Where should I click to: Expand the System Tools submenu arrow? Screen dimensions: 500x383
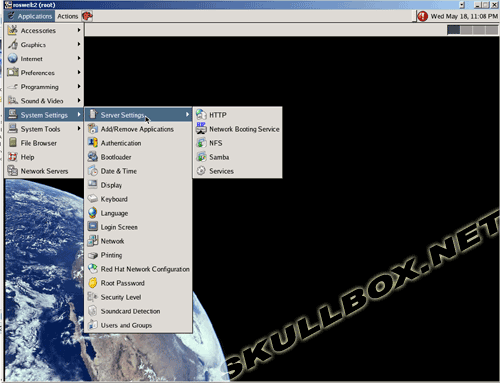click(79, 128)
